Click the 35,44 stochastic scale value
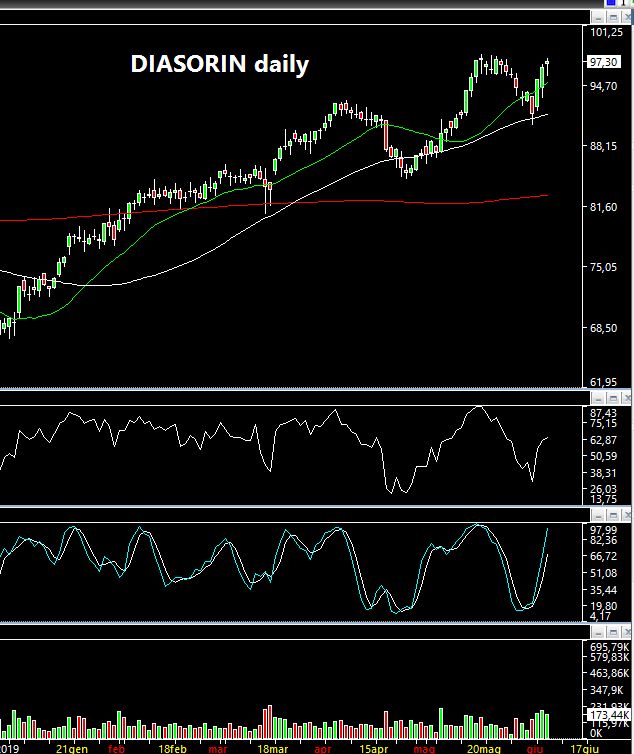 coord(603,590)
